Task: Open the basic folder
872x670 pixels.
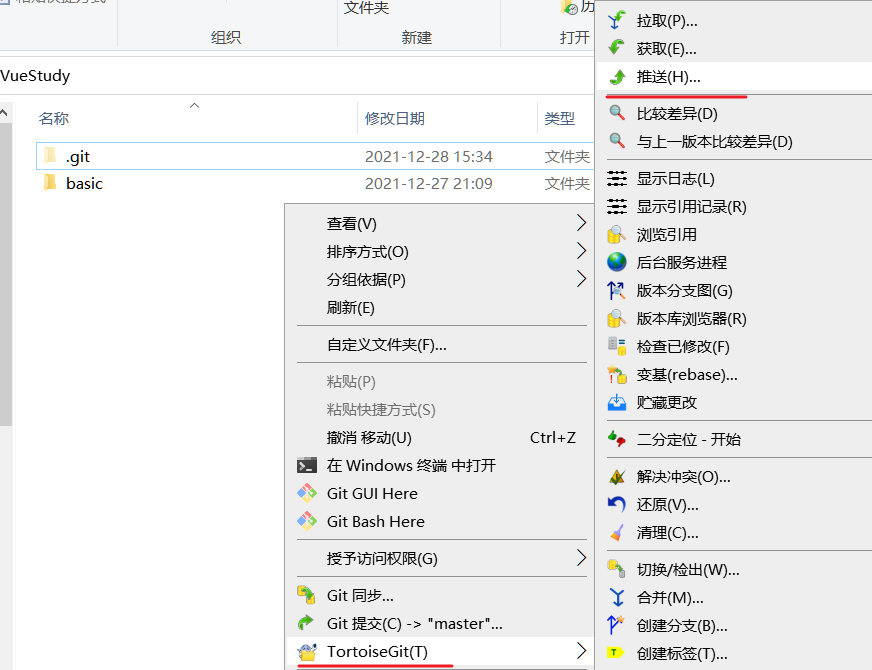Action: 84,183
